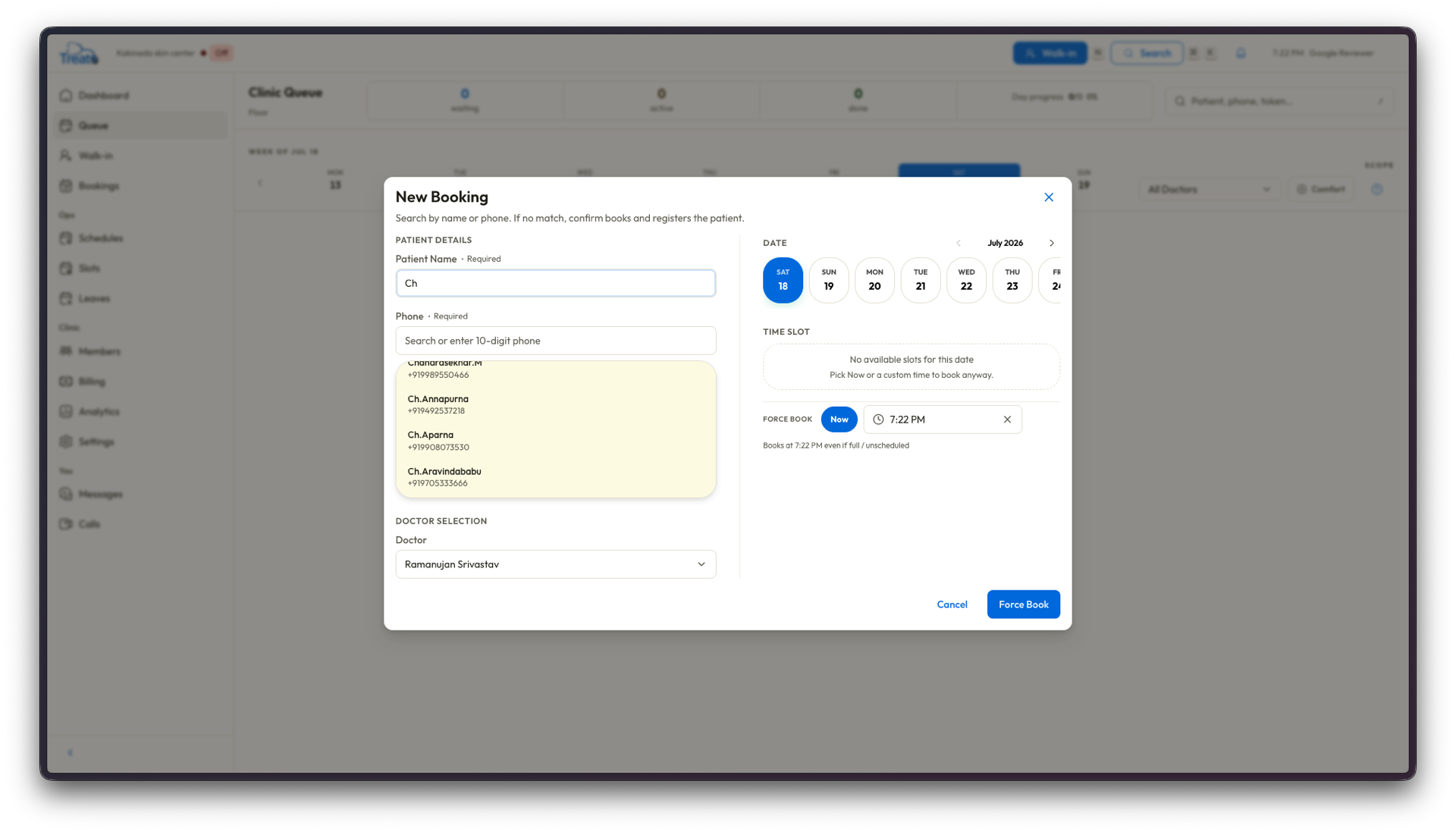Click the Off status badge in header
The image size is (1456, 833).
click(x=221, y=53)
